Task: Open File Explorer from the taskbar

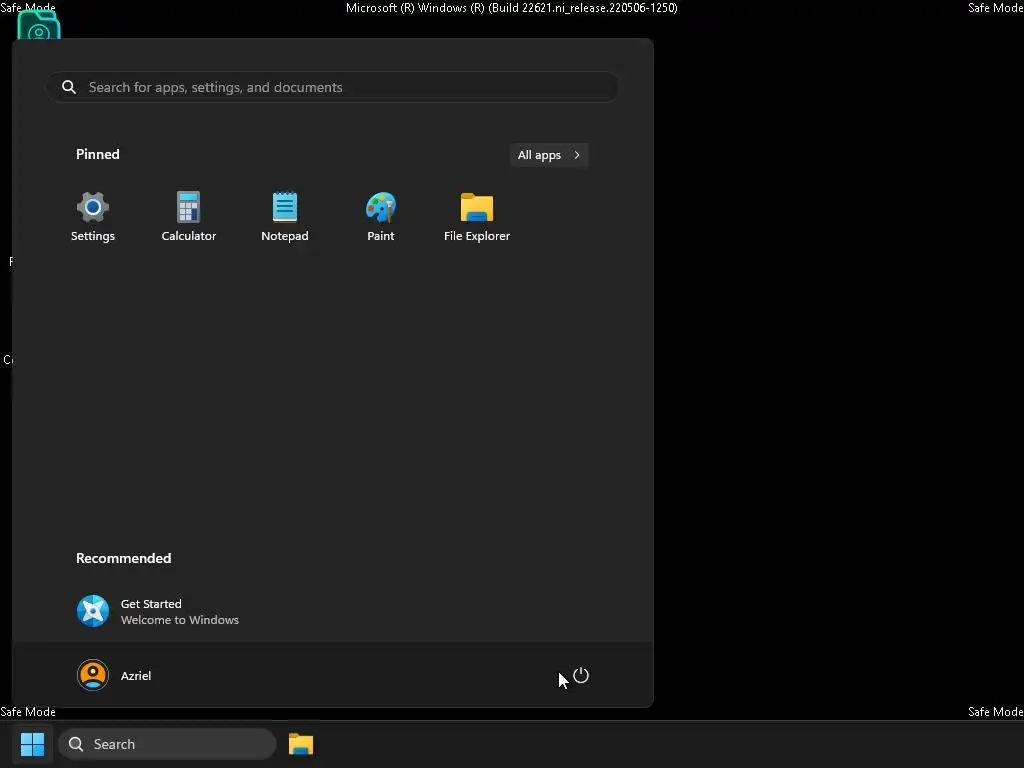Action: point(300,744)
